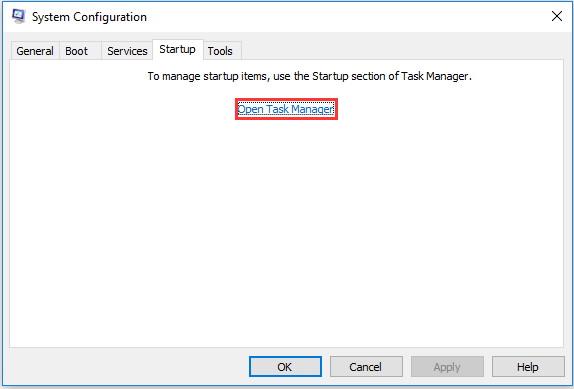Viewport: 574px width, 389px height.
Task: Close the System Configuration window
Action: coord(557,16)
